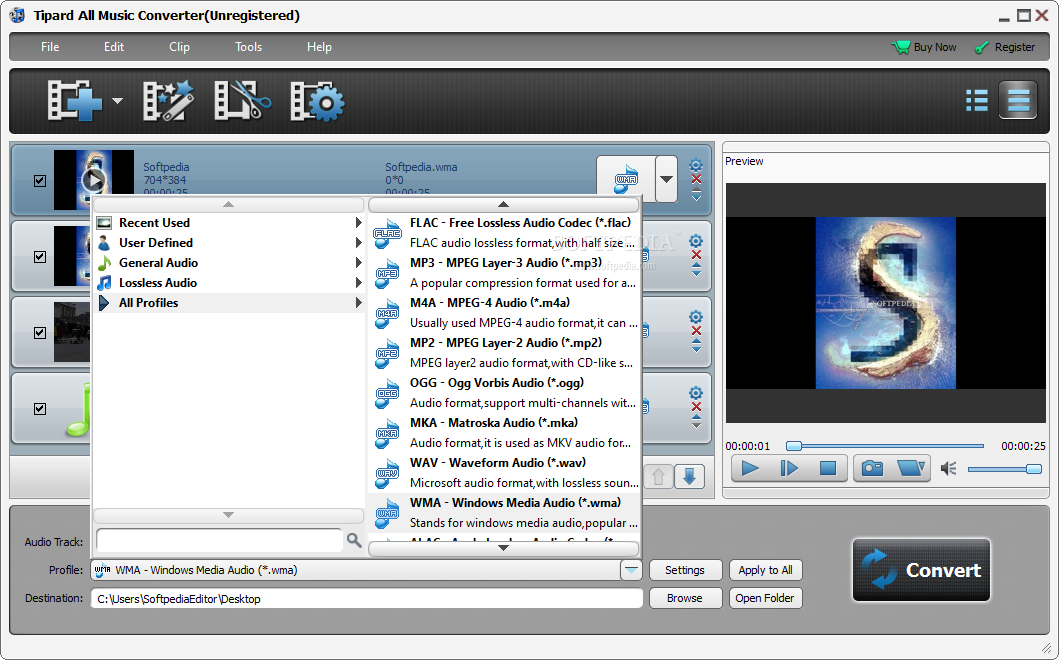Remove the first file with red X
Viewport: 1059px width, 660px height.
point(696,179)
